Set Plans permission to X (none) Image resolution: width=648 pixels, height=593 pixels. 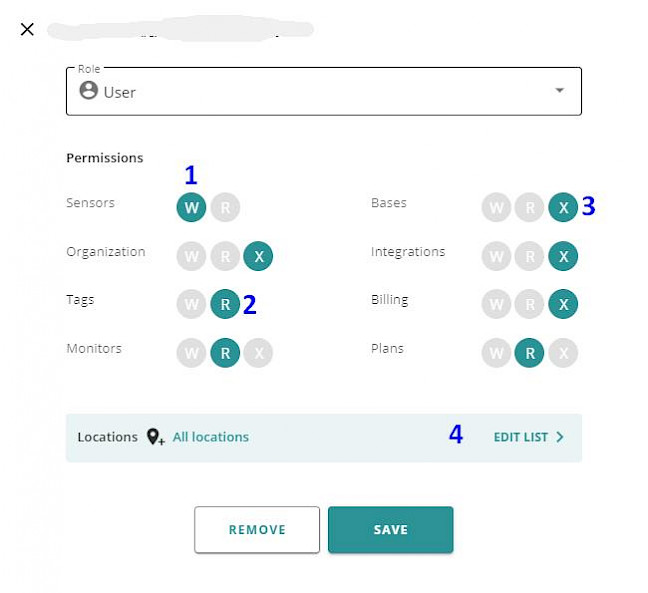click(563, 353)
